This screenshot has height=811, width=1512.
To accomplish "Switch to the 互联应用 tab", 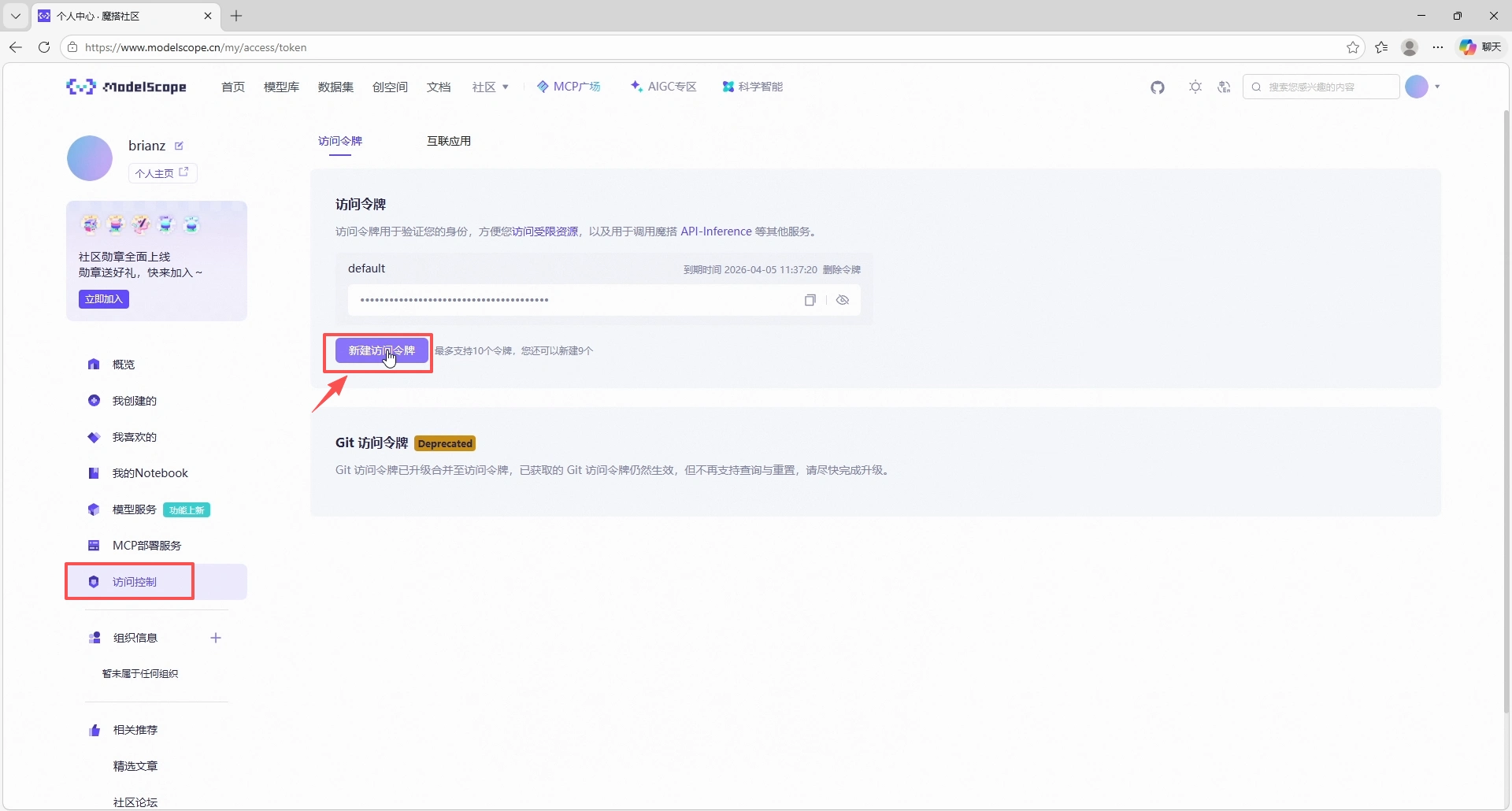I will 449,141.
